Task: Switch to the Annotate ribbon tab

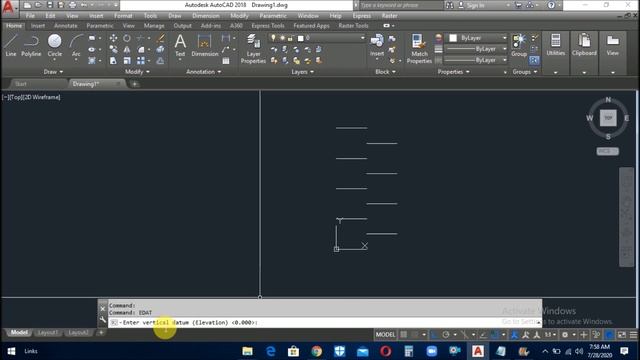Action: (x=65, y=25)
